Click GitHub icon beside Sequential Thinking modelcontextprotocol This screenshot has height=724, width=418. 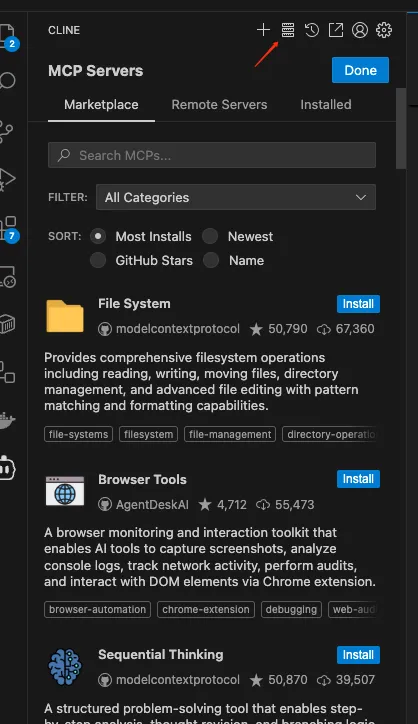pos(105,680)
